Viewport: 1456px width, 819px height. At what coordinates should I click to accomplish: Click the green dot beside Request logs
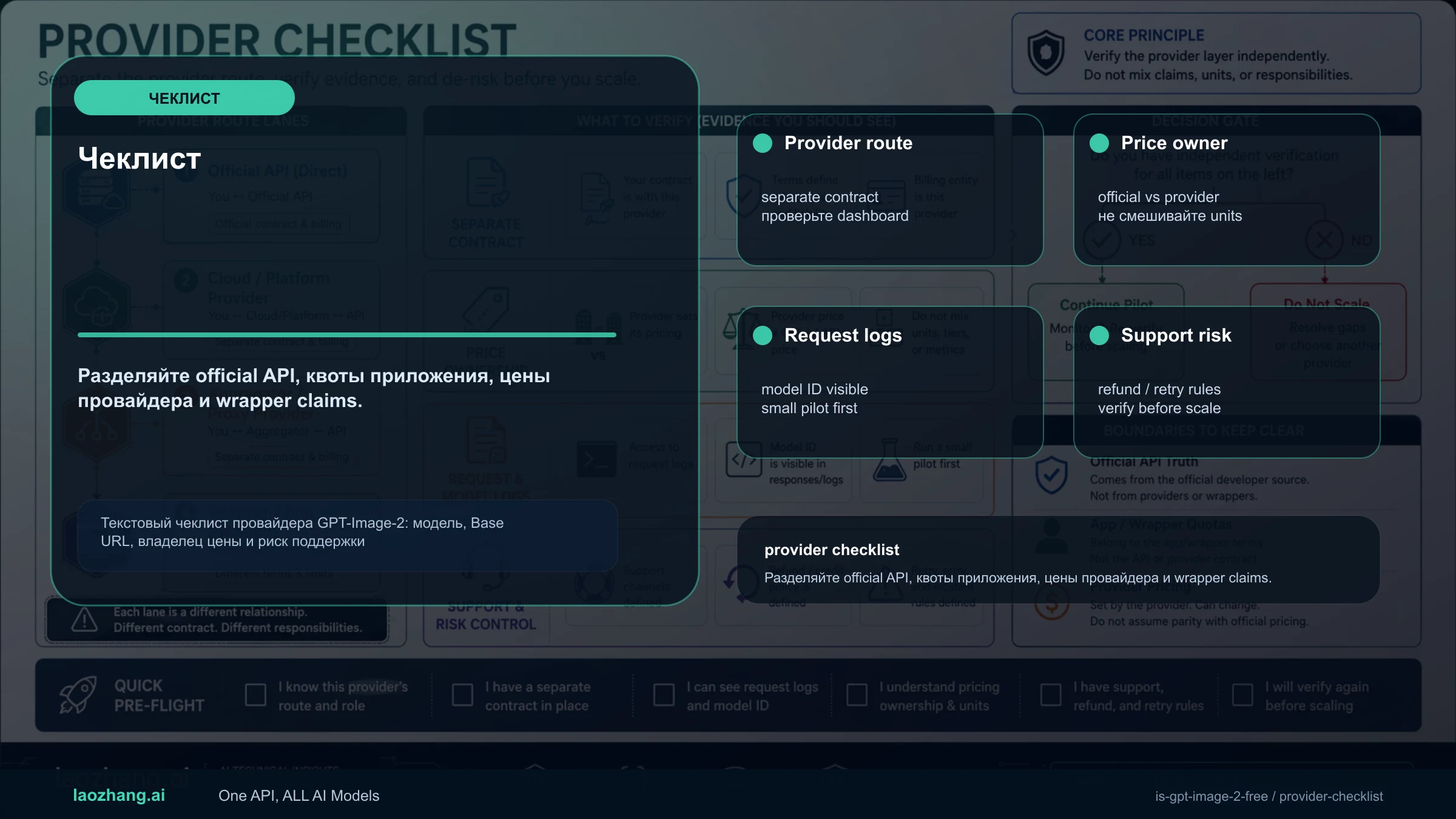point(762,335)
